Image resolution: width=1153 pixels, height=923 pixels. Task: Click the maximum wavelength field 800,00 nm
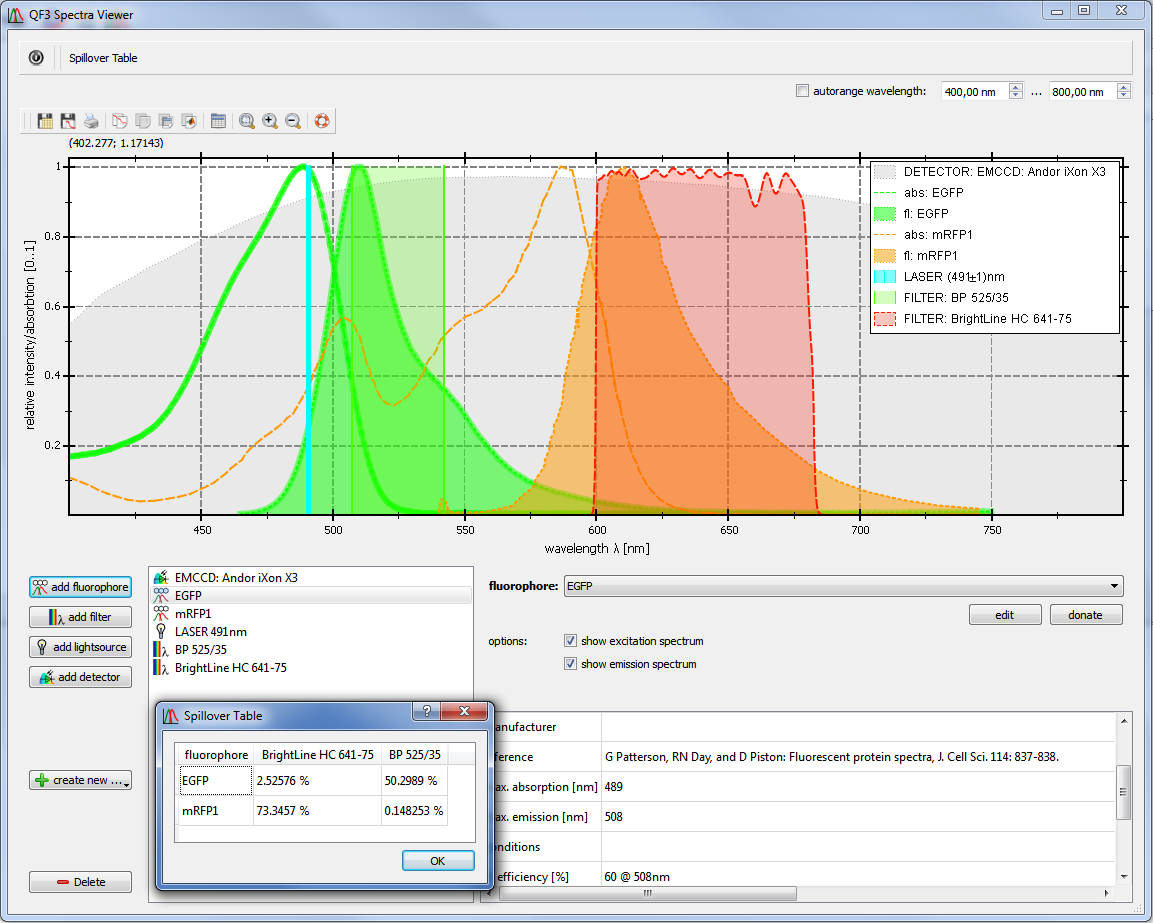[x=1082, y=92]
